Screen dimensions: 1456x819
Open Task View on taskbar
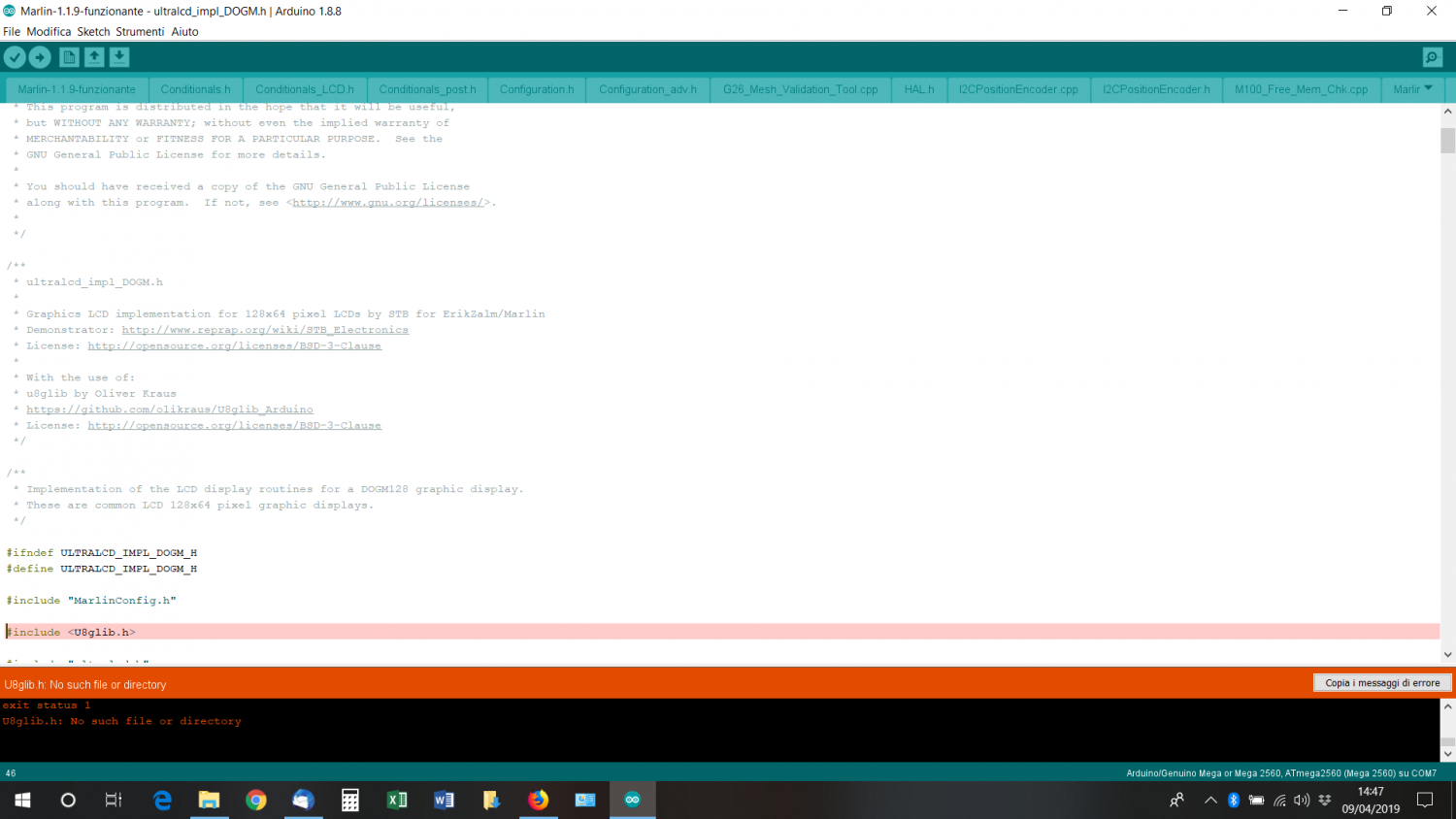(114, 800)
